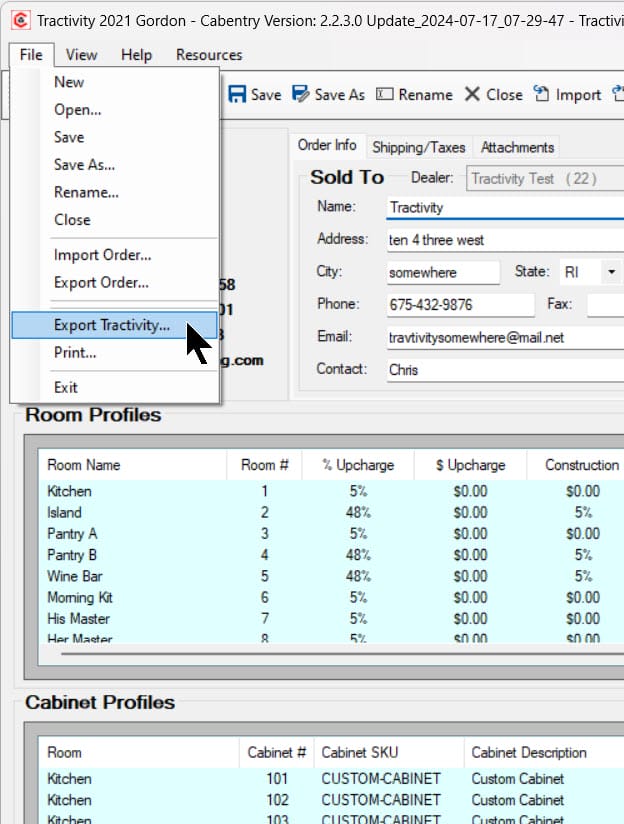The image size is (624, 824).
Task: Open the Dealer combo box
Action: 545,179
